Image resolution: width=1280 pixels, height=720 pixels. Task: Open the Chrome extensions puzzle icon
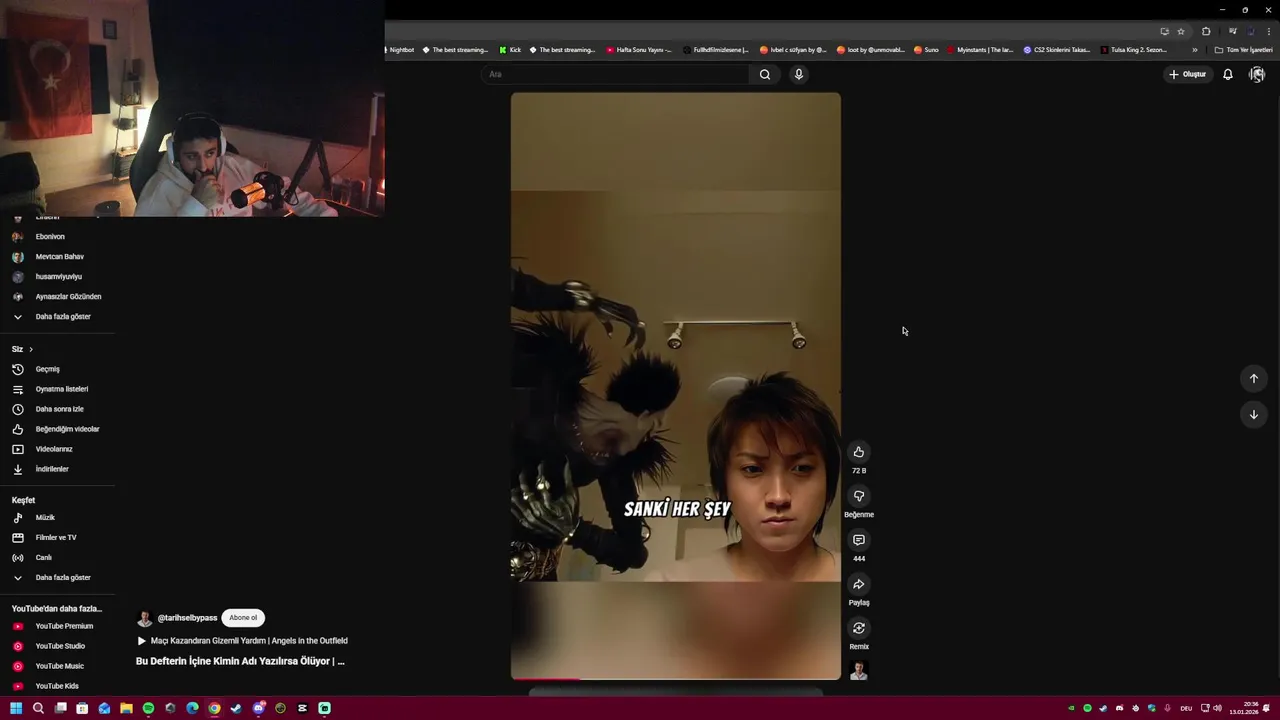(1206, 31)
